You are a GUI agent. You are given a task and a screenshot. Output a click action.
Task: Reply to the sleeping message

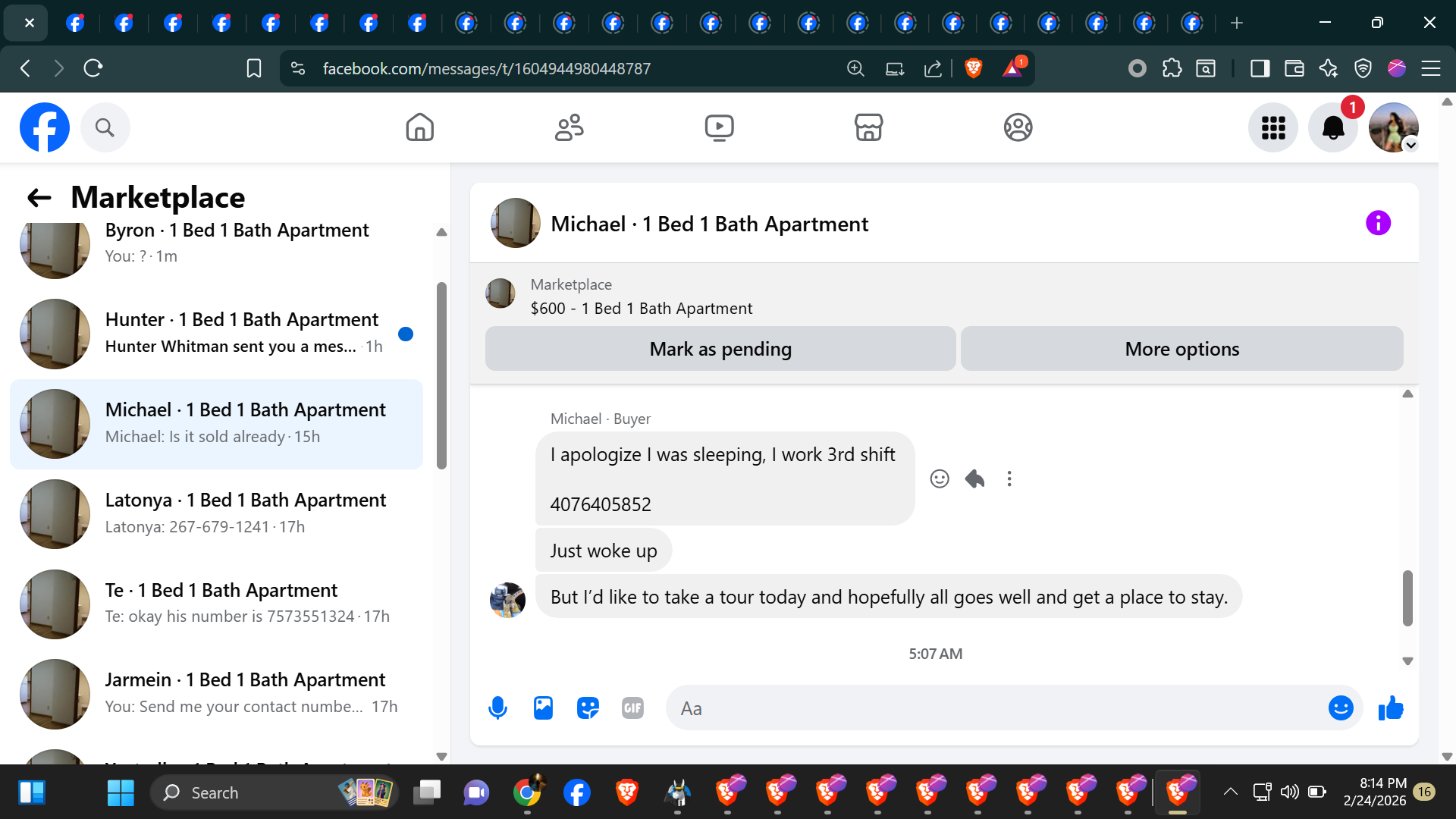tap(974, 479)
